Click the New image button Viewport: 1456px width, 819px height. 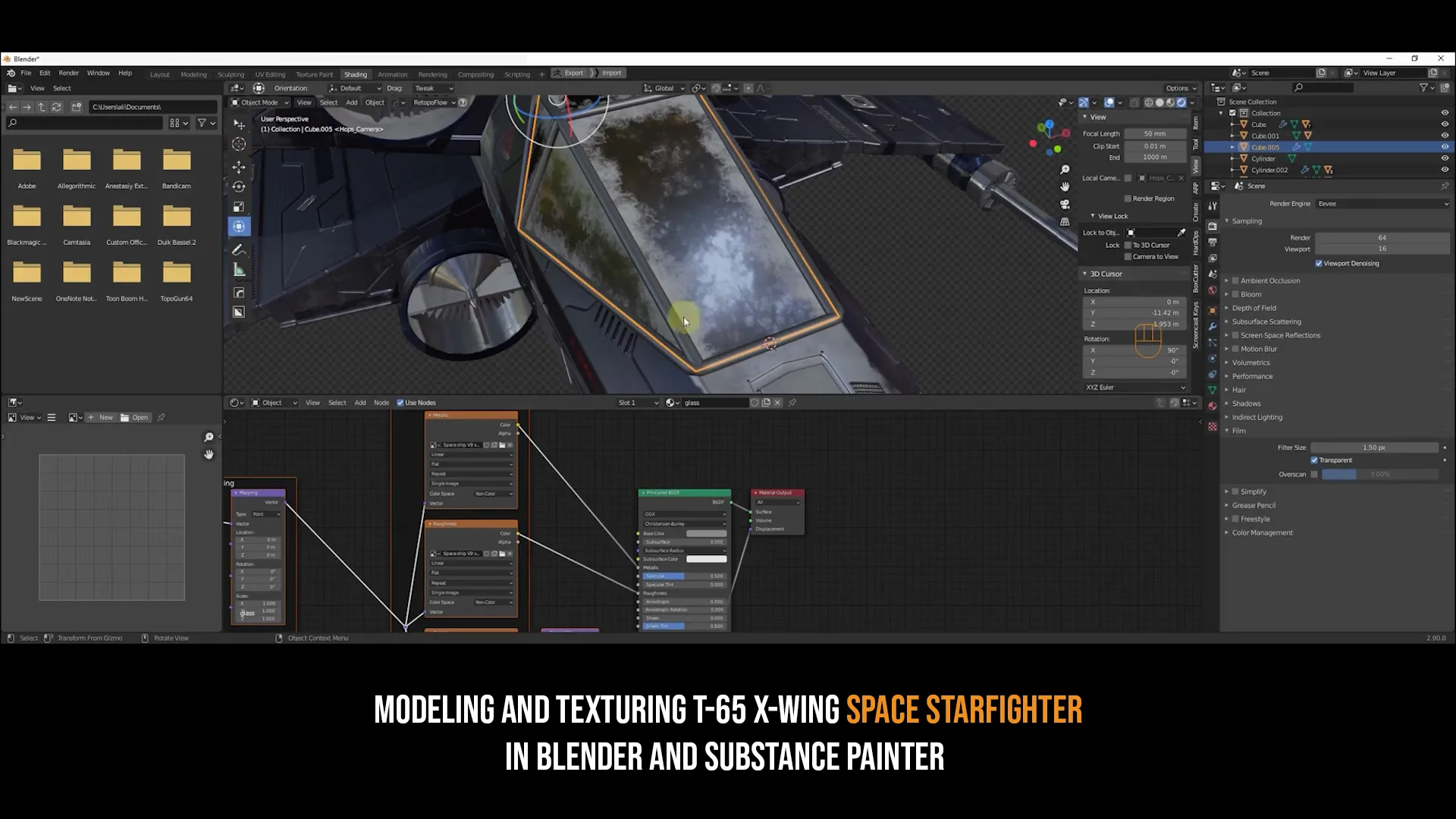pyautogui.click(x=100, y=417)
